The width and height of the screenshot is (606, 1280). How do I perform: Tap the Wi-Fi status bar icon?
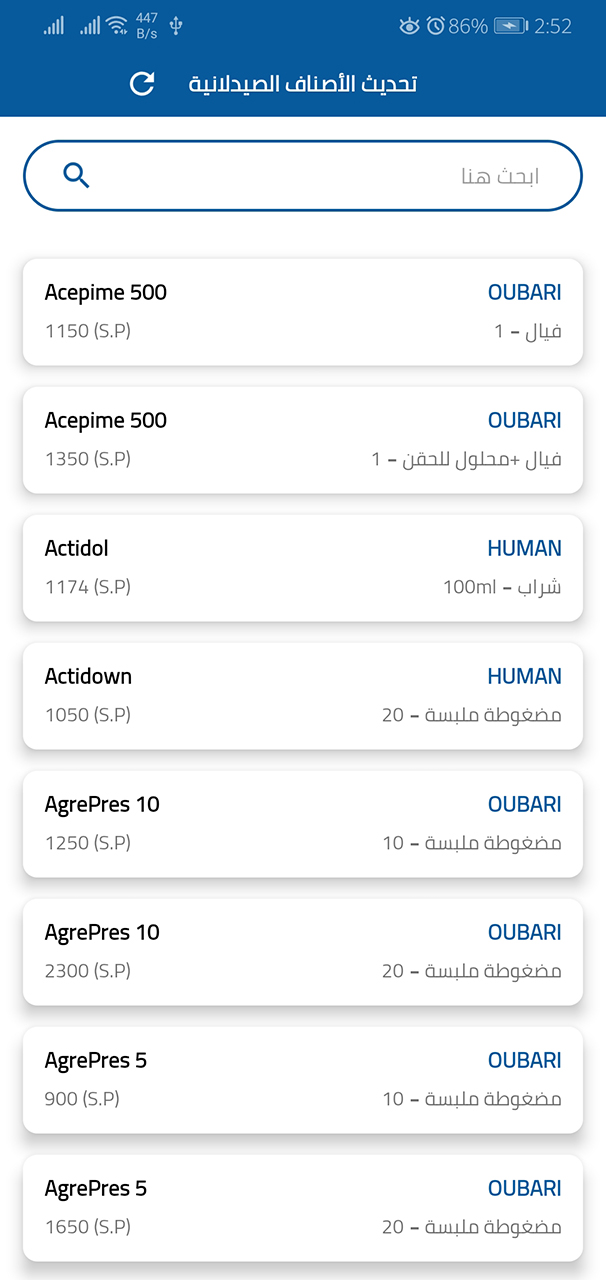point(117,26)
